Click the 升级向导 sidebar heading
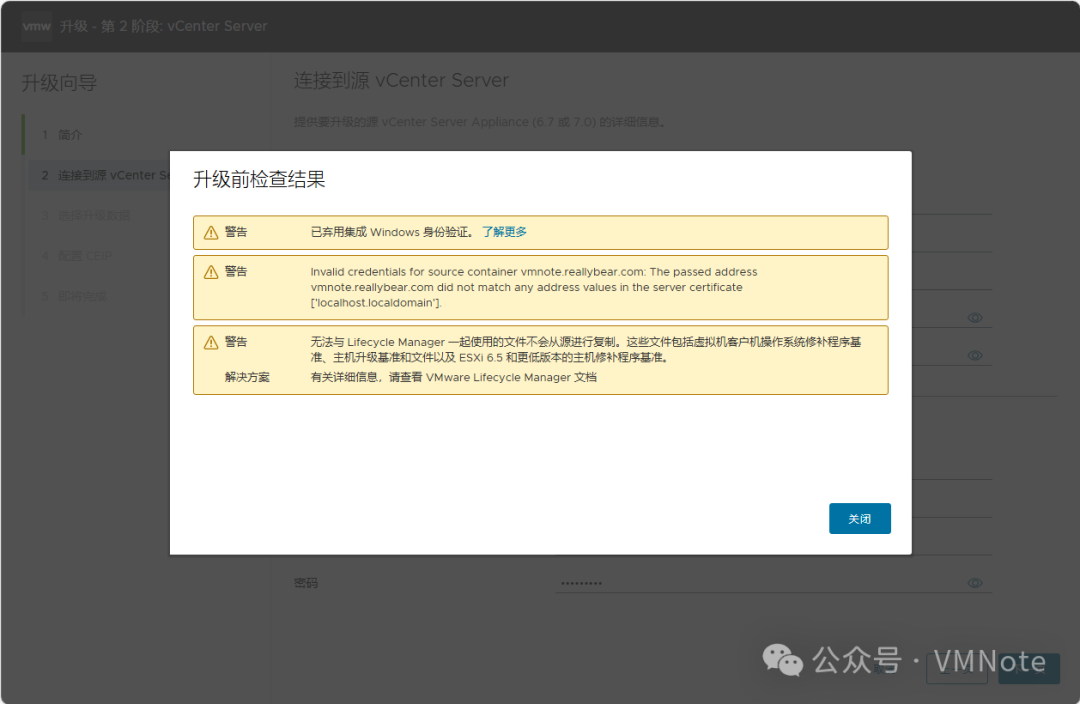The height and width of the screenshot is (704, 1080). click(x=59, y=83)
